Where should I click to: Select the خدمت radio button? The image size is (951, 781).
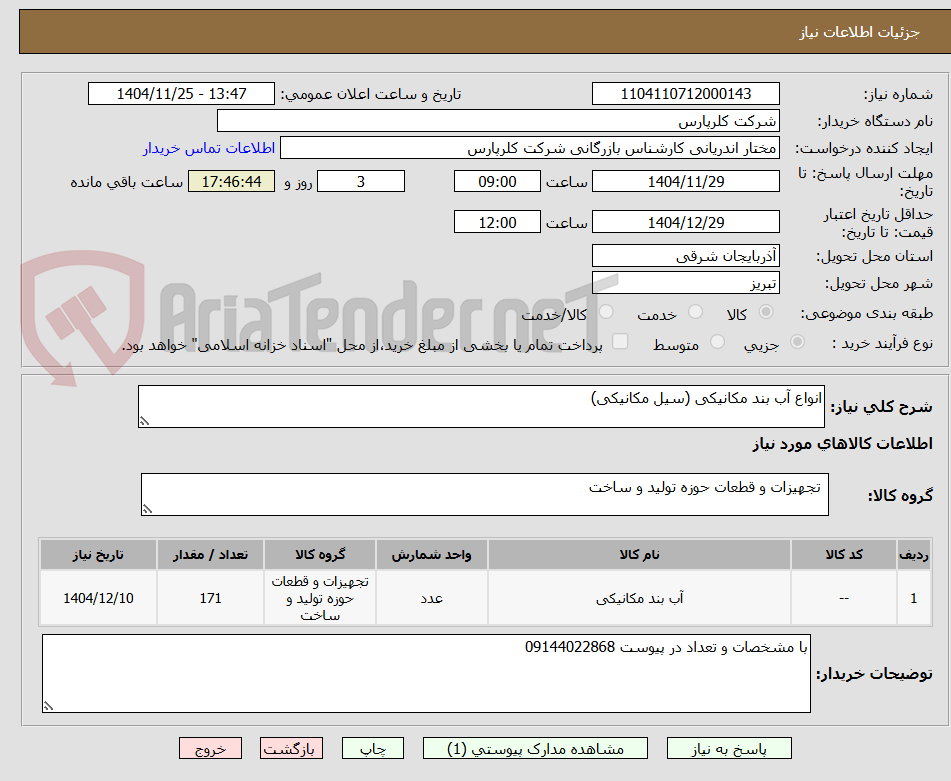696,312
